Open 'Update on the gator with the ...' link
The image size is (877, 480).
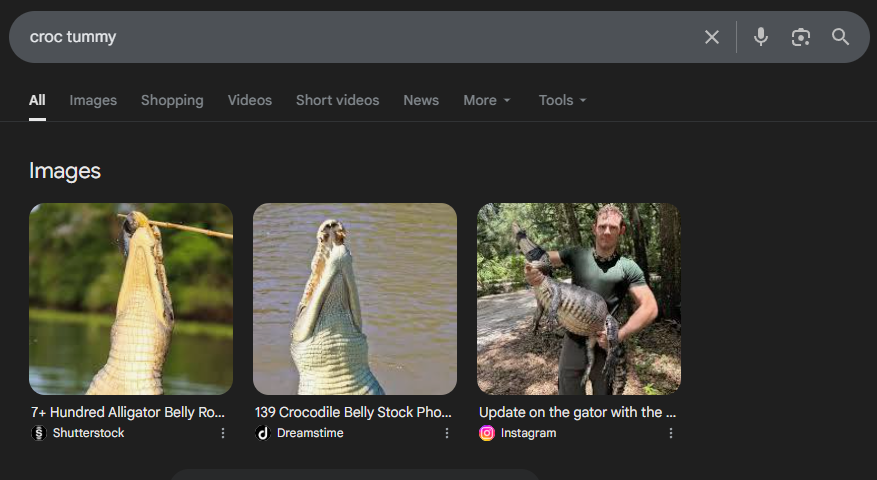point(577,412)
